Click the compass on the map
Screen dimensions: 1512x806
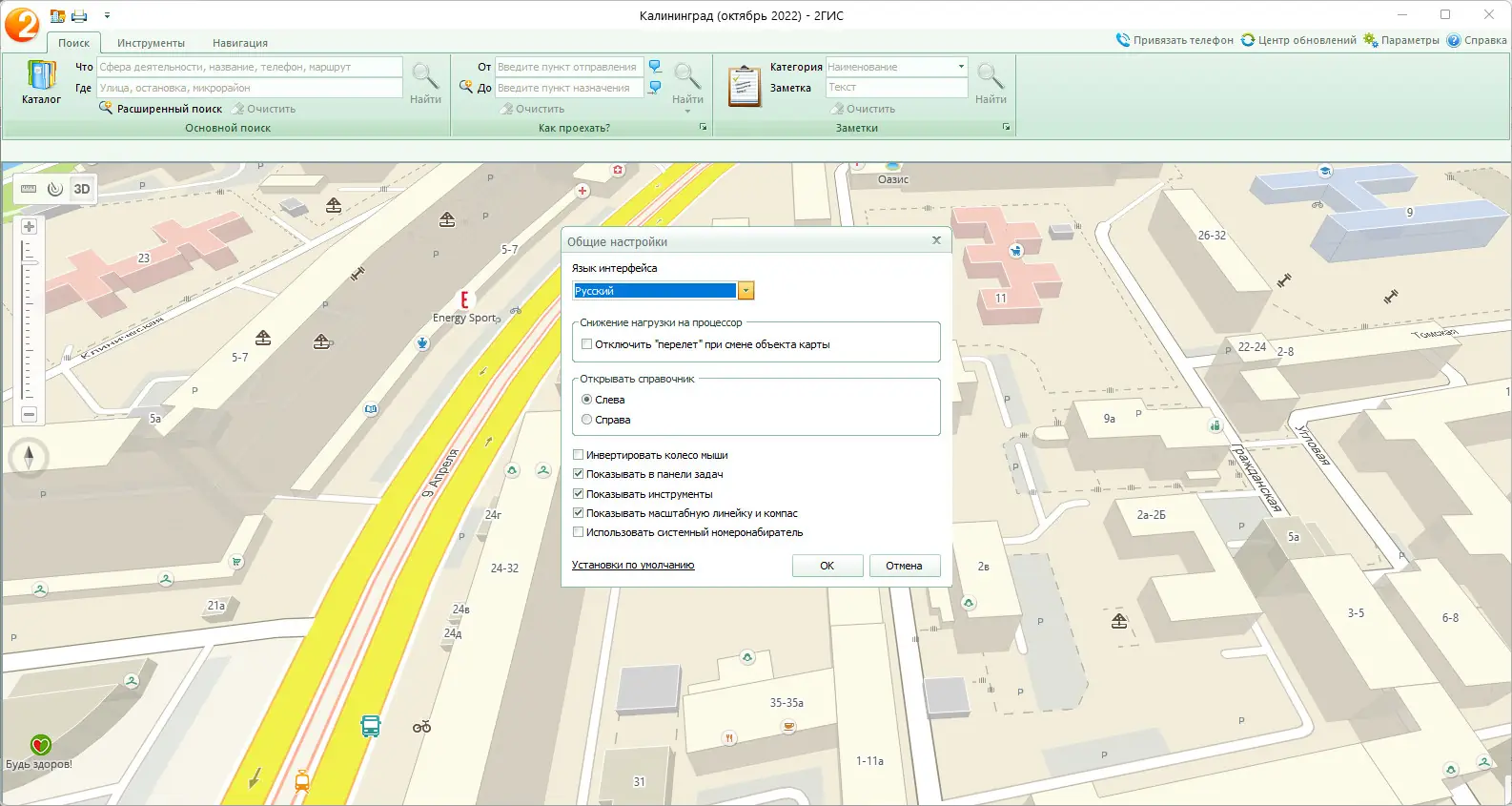click(29, 457)
